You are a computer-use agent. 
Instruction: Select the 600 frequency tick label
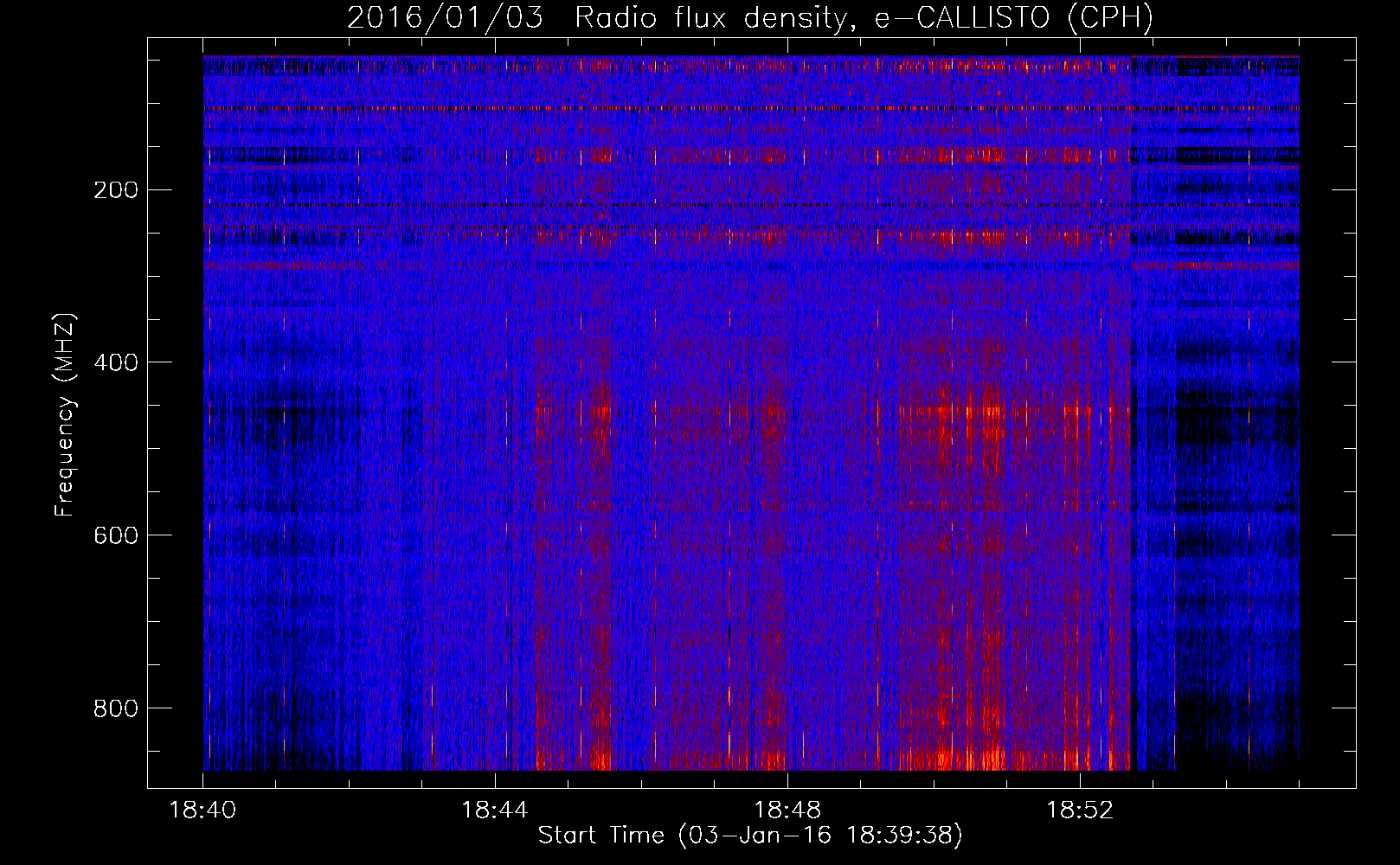[116, 535]
